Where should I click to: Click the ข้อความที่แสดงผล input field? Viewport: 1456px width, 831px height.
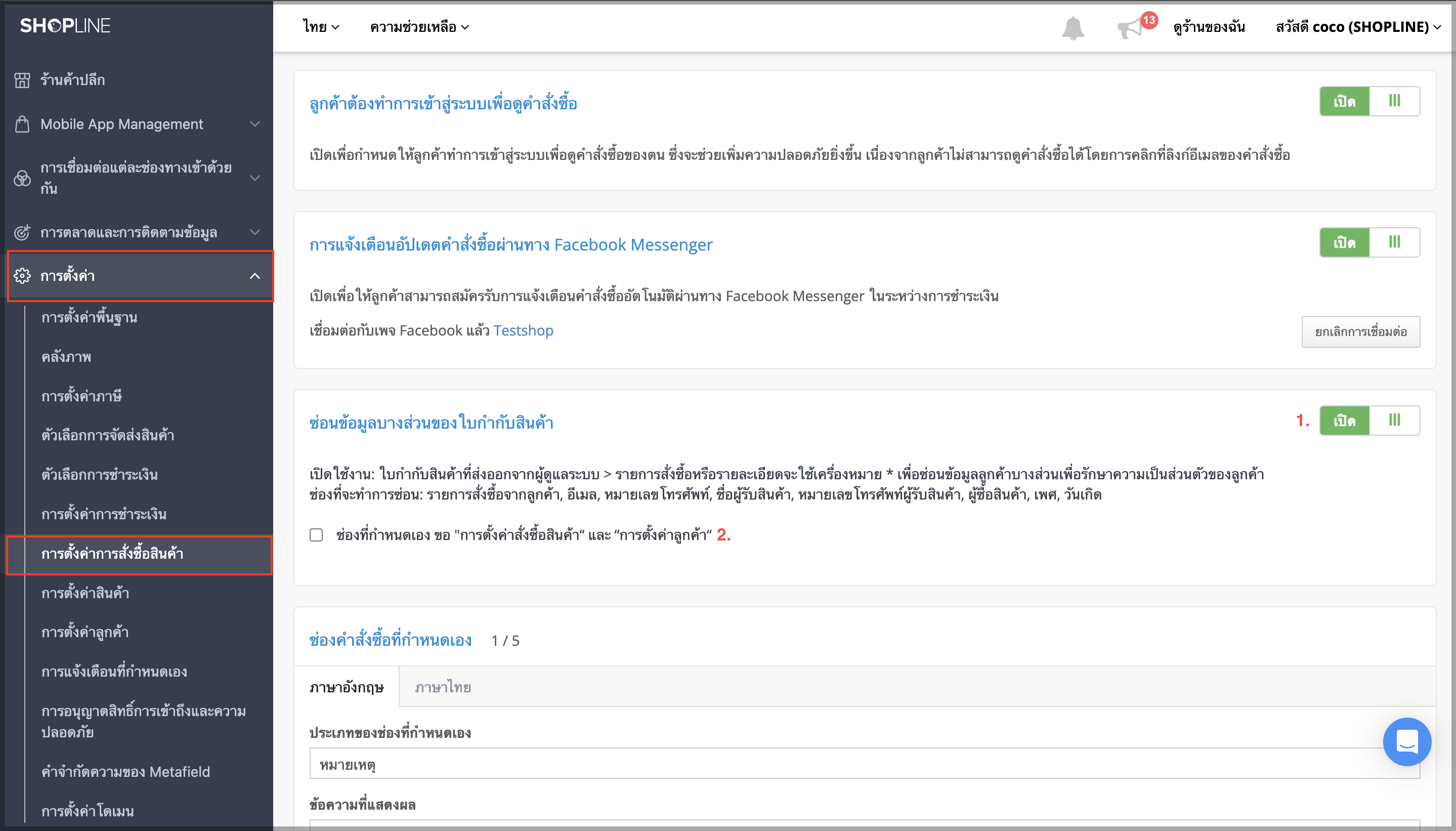(865, 825)
